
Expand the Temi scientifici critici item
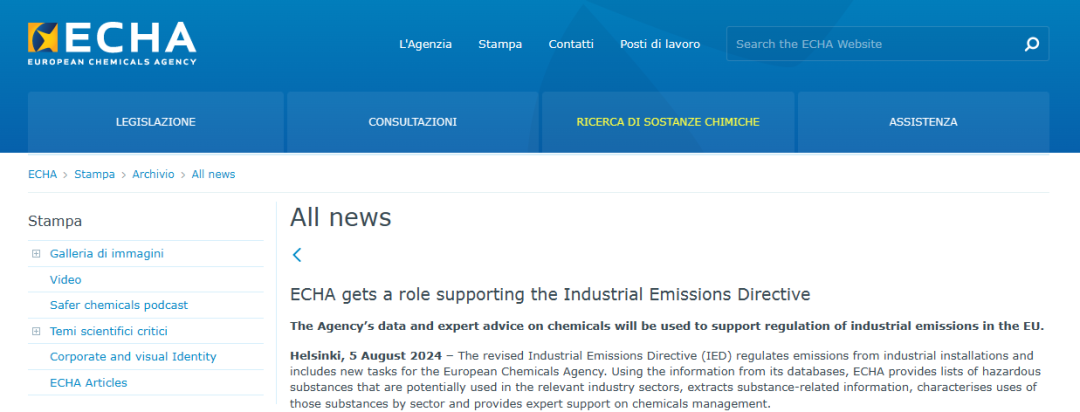pyautogui.click(x=36, y=331)
